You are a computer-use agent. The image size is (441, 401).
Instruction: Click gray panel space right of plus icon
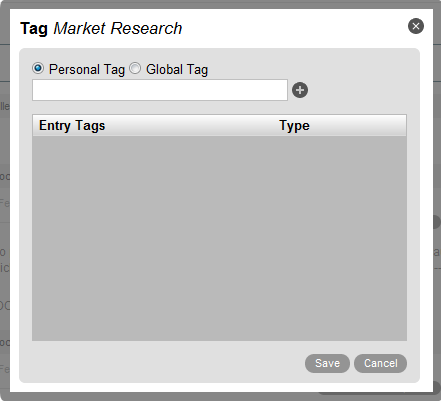[x=360, y=90]
